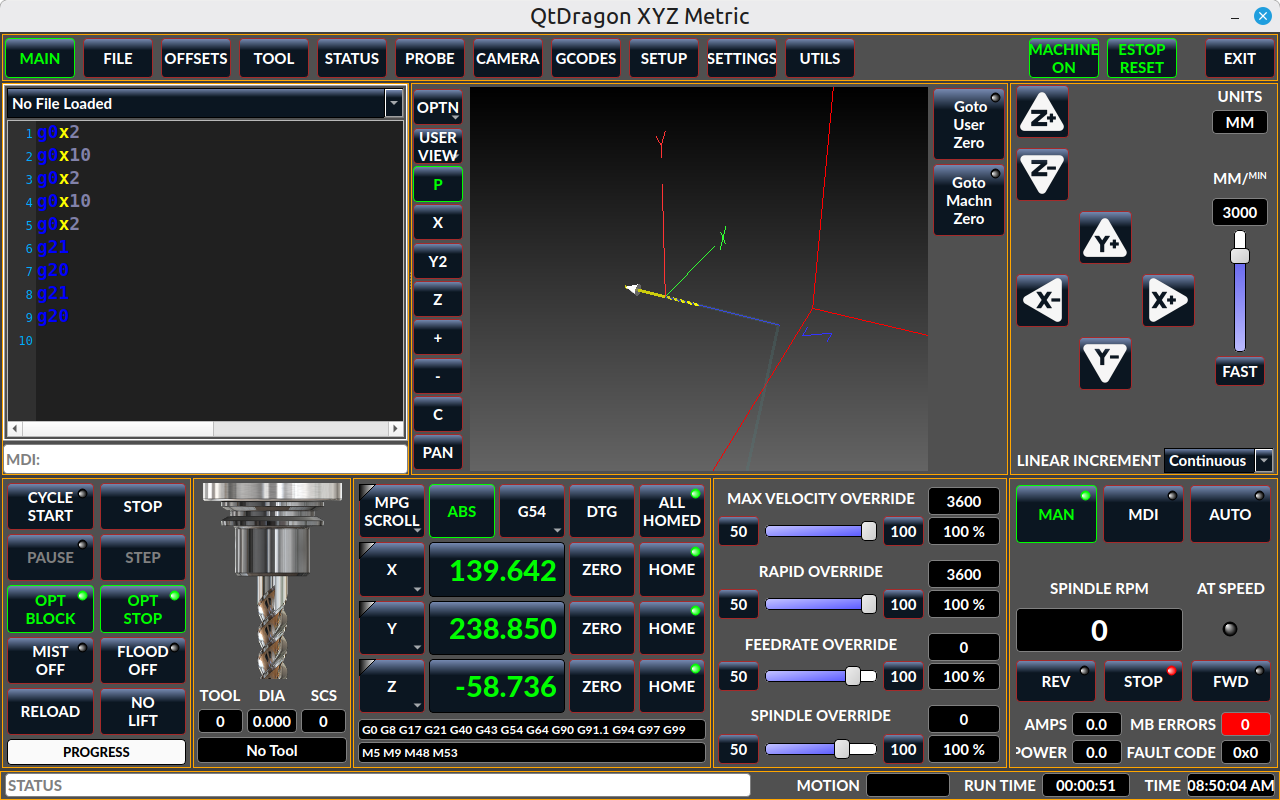
Task: Jog left using X- arrow icon
Action: click(x=1042, y=301)
